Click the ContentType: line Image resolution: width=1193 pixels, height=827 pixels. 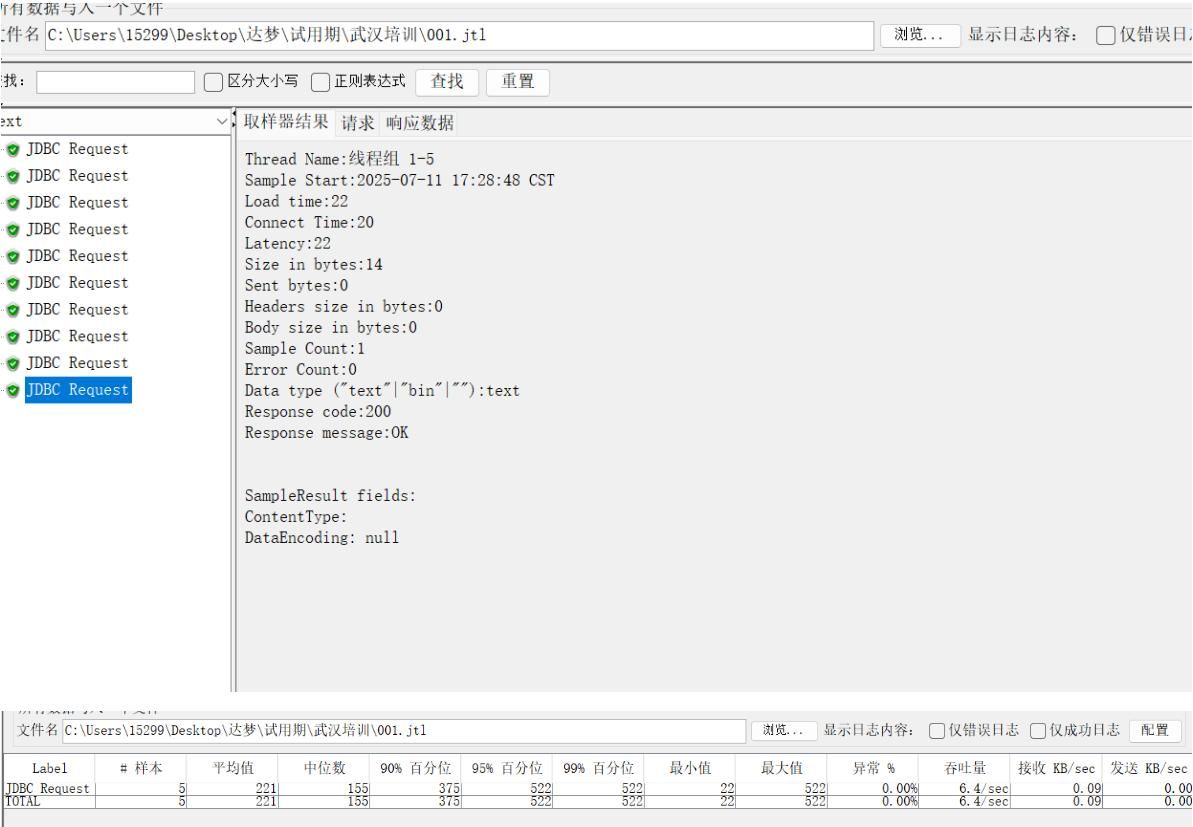tap(295, 517)
